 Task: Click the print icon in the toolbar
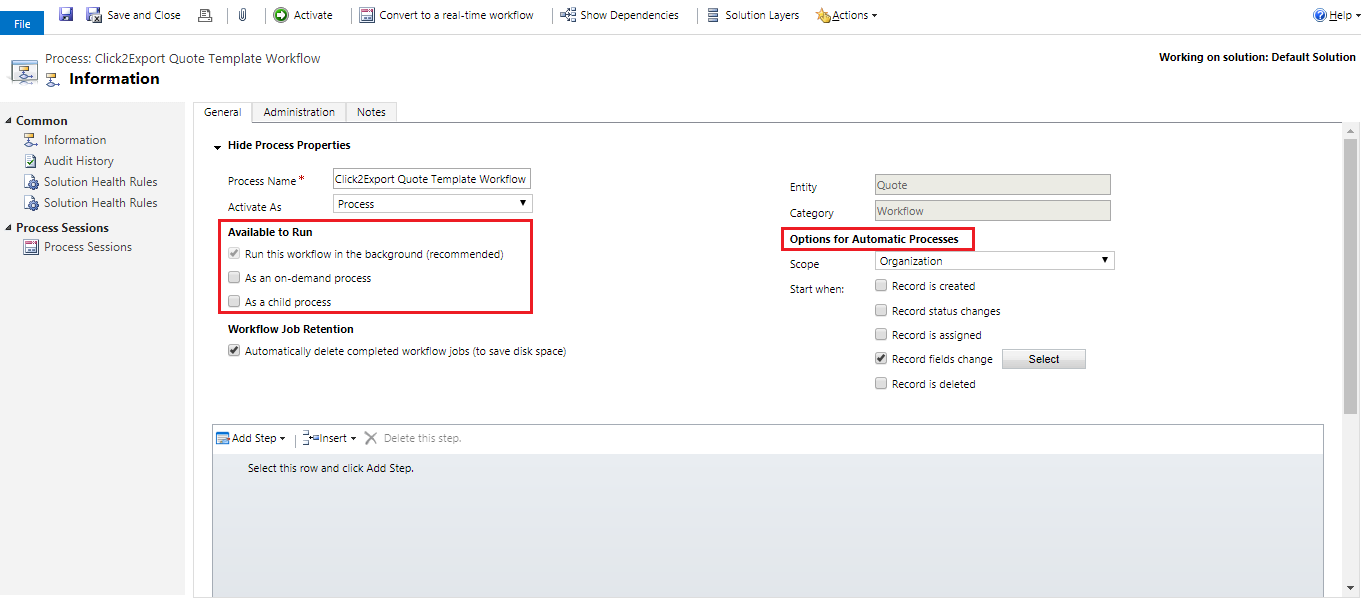pyautogui.click(x=205, y=15)
